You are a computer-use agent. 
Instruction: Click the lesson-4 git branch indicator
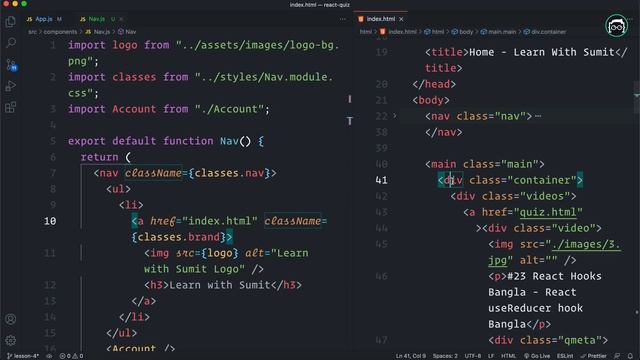point(23,356)
